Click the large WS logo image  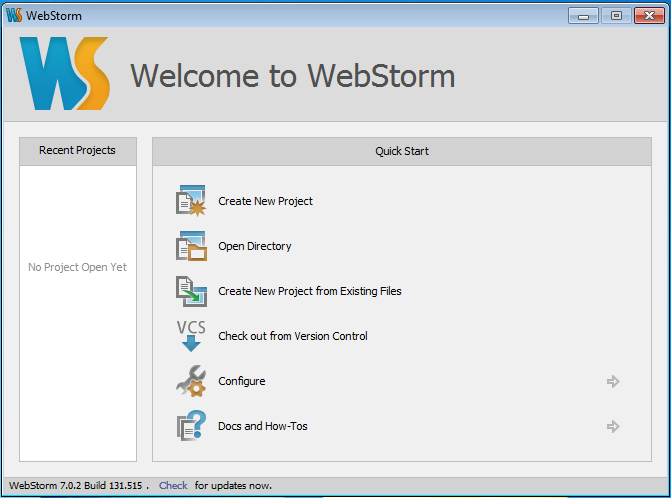click(x=64, y=73)
